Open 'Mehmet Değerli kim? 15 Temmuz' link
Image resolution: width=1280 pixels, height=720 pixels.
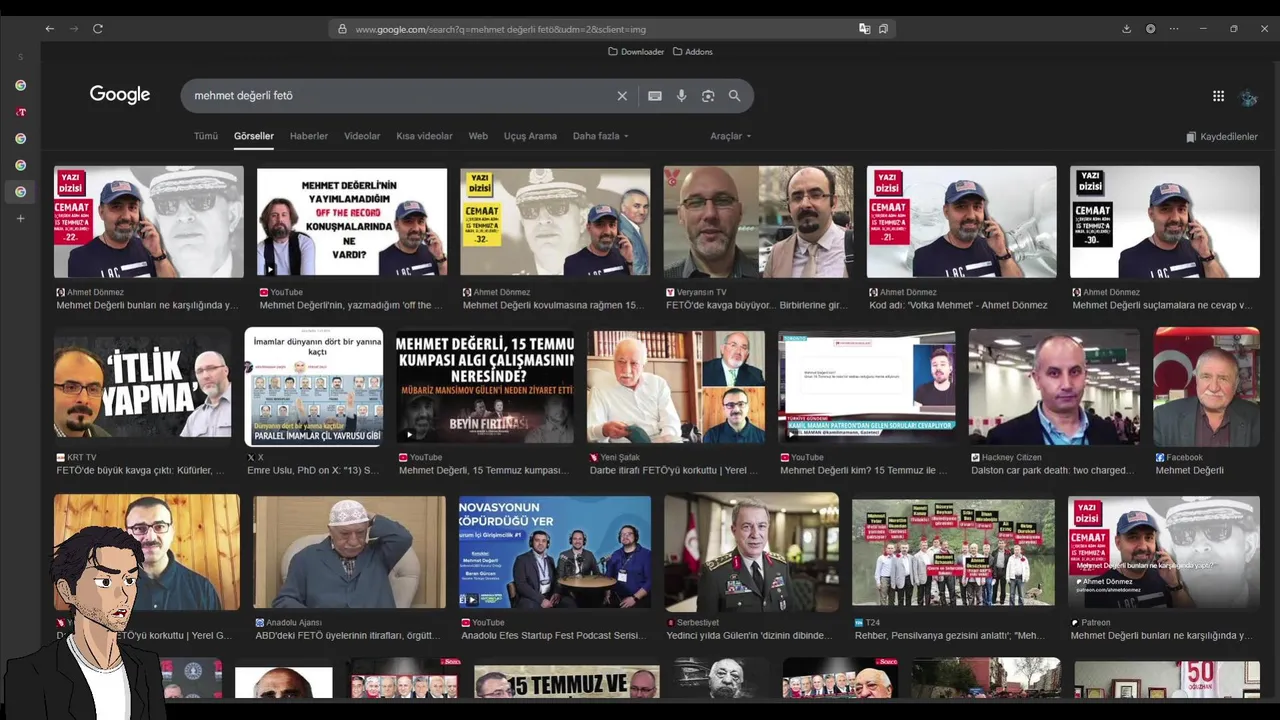pyautogui.click(x=864, y=470)
